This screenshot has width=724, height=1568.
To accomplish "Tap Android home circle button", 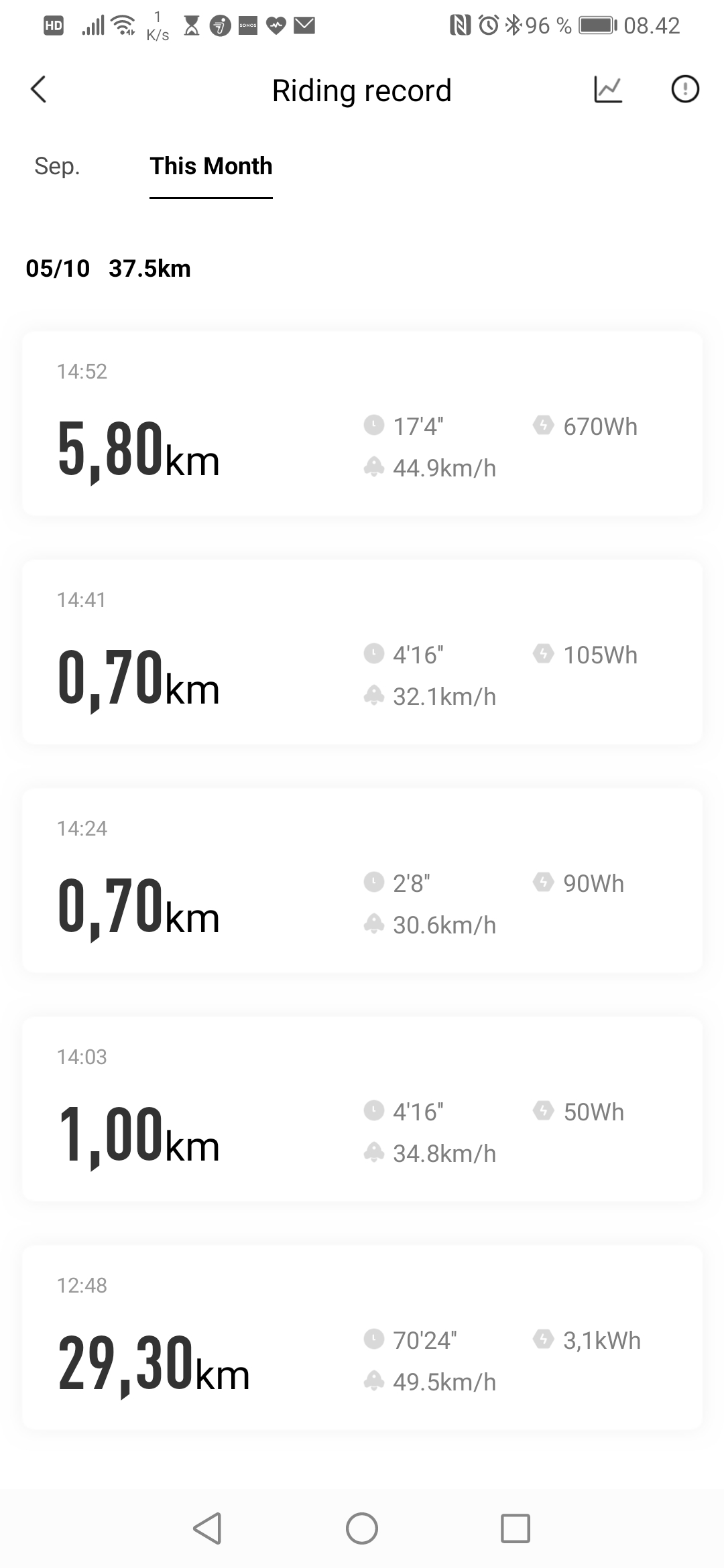I will coord(362,1528).
